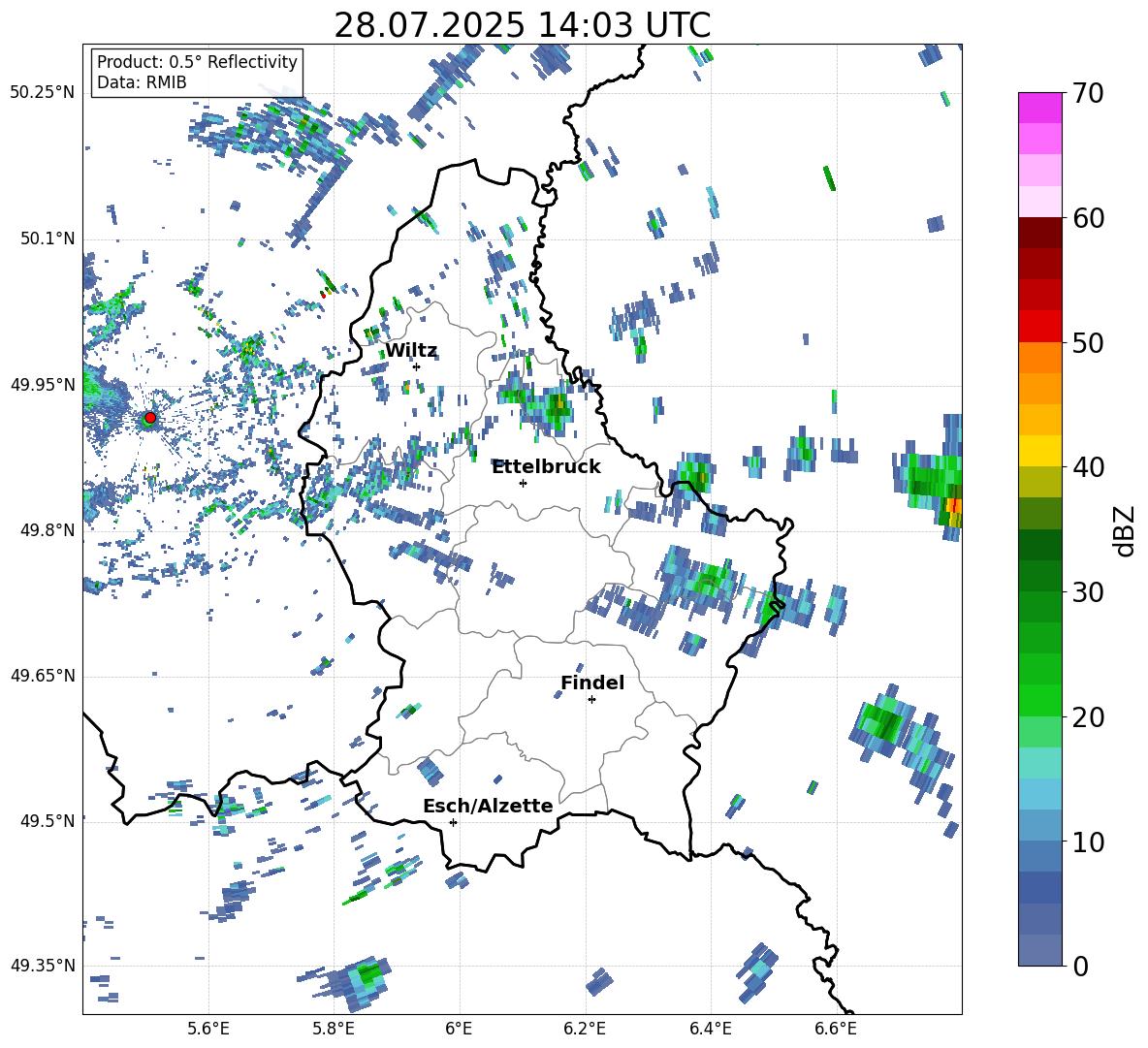This screenshot has height=1048, width=1148.
Task: Click the 10 tick on colorbar
Action: click(1087, 842)
